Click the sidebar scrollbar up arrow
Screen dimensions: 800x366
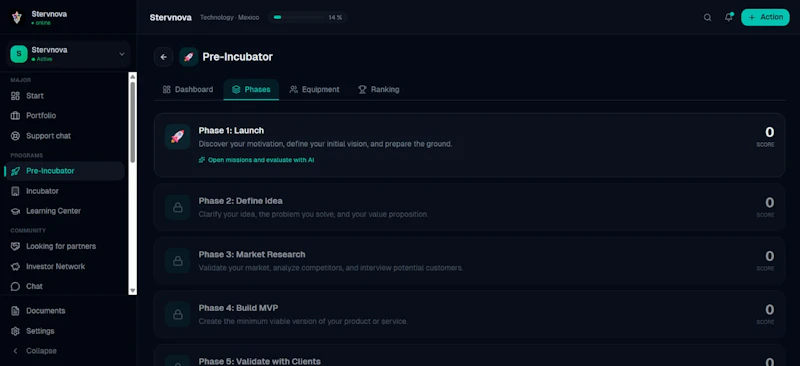point(133,77)
